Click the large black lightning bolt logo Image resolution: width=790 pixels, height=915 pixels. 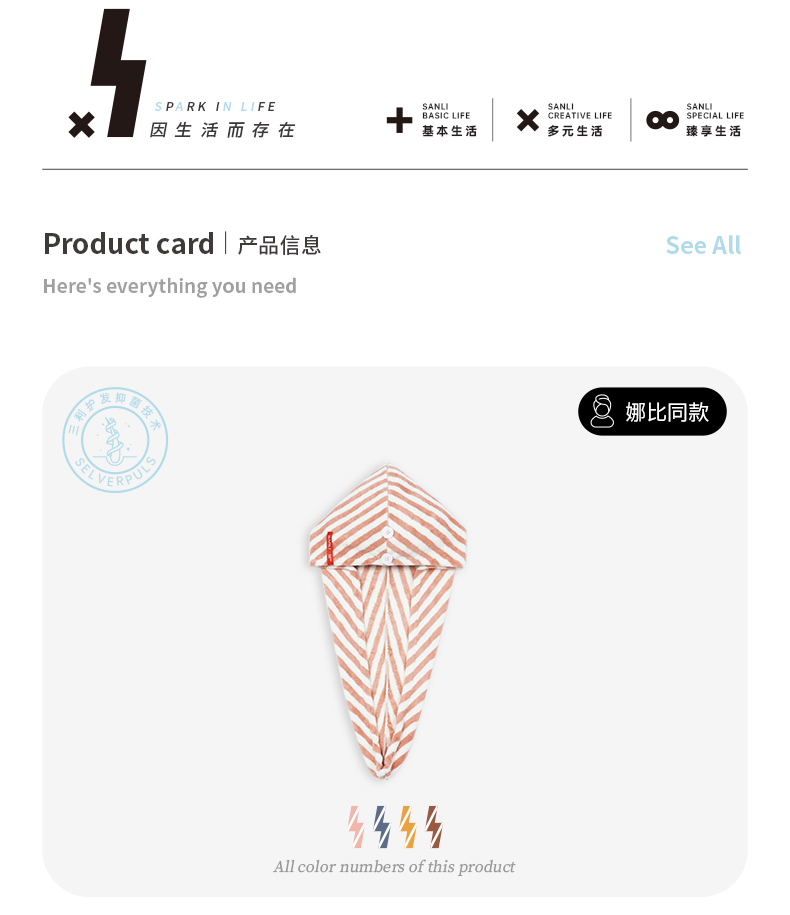tap(118, 72)
